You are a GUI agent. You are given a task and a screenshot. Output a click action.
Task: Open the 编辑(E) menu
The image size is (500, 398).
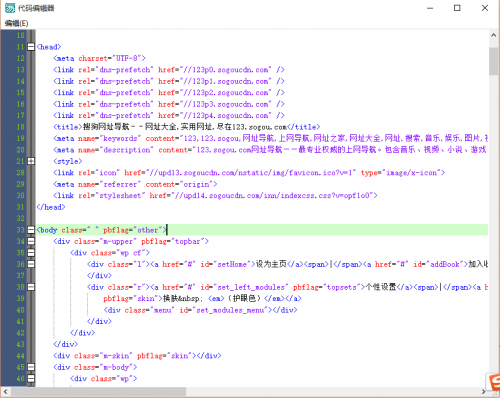[16, 23]
